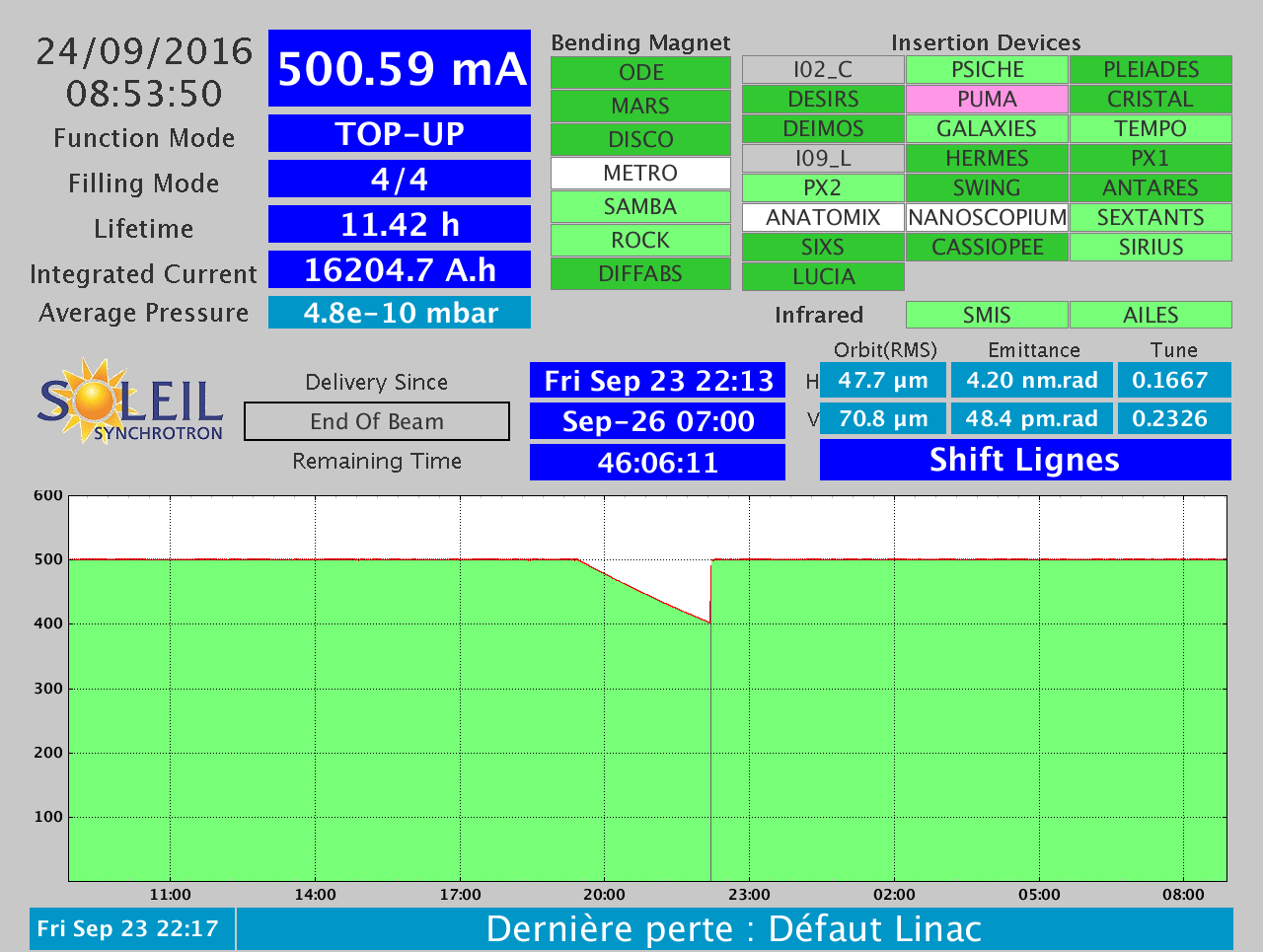Select the 4.8e-10 mbar pressure value
This screenshot has height=952, width=1263.
(x=400, y=313)
